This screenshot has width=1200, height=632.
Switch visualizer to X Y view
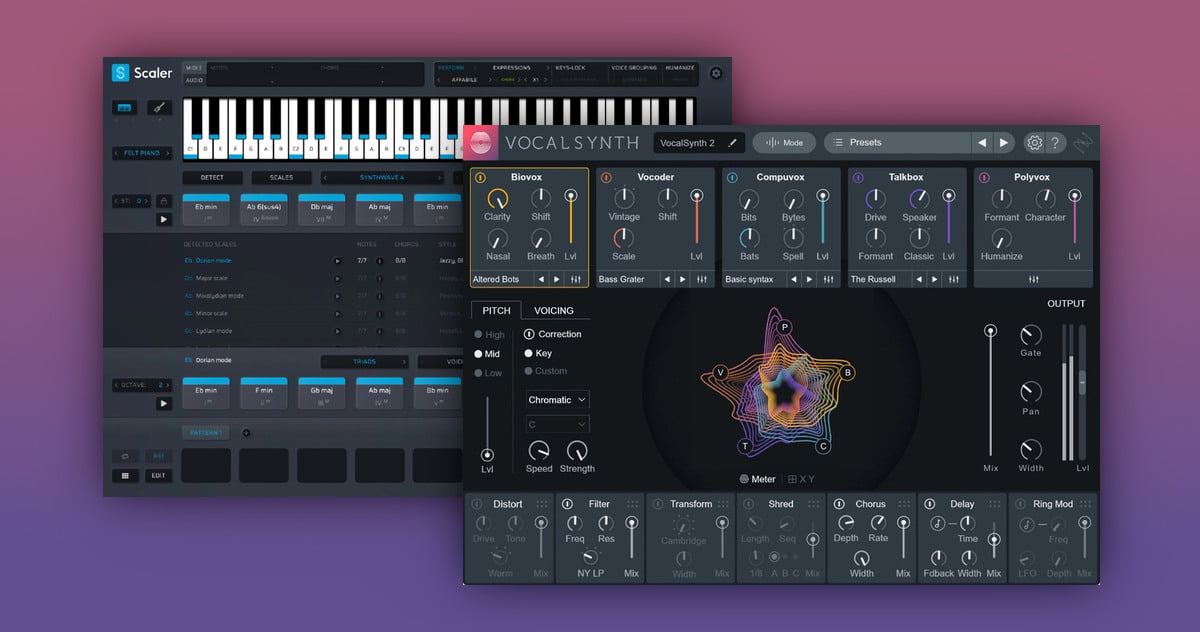coord(802,479)
